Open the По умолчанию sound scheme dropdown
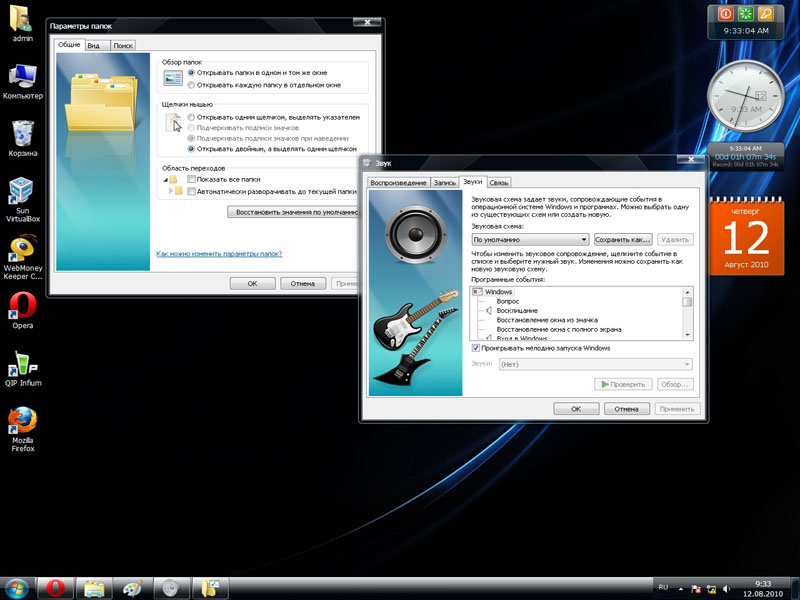 click(x=530, y=239)
